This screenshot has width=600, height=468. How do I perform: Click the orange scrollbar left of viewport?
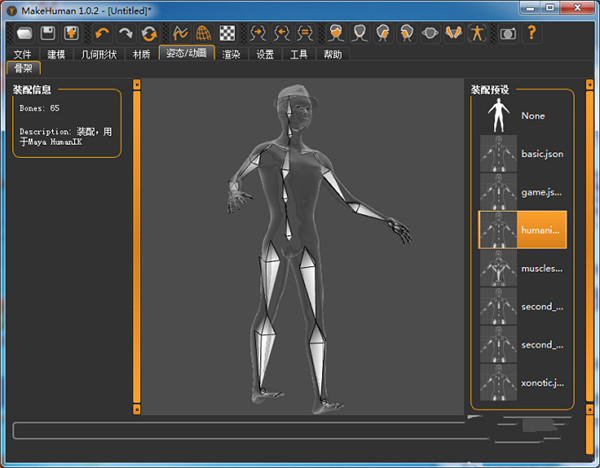(137, 245)
